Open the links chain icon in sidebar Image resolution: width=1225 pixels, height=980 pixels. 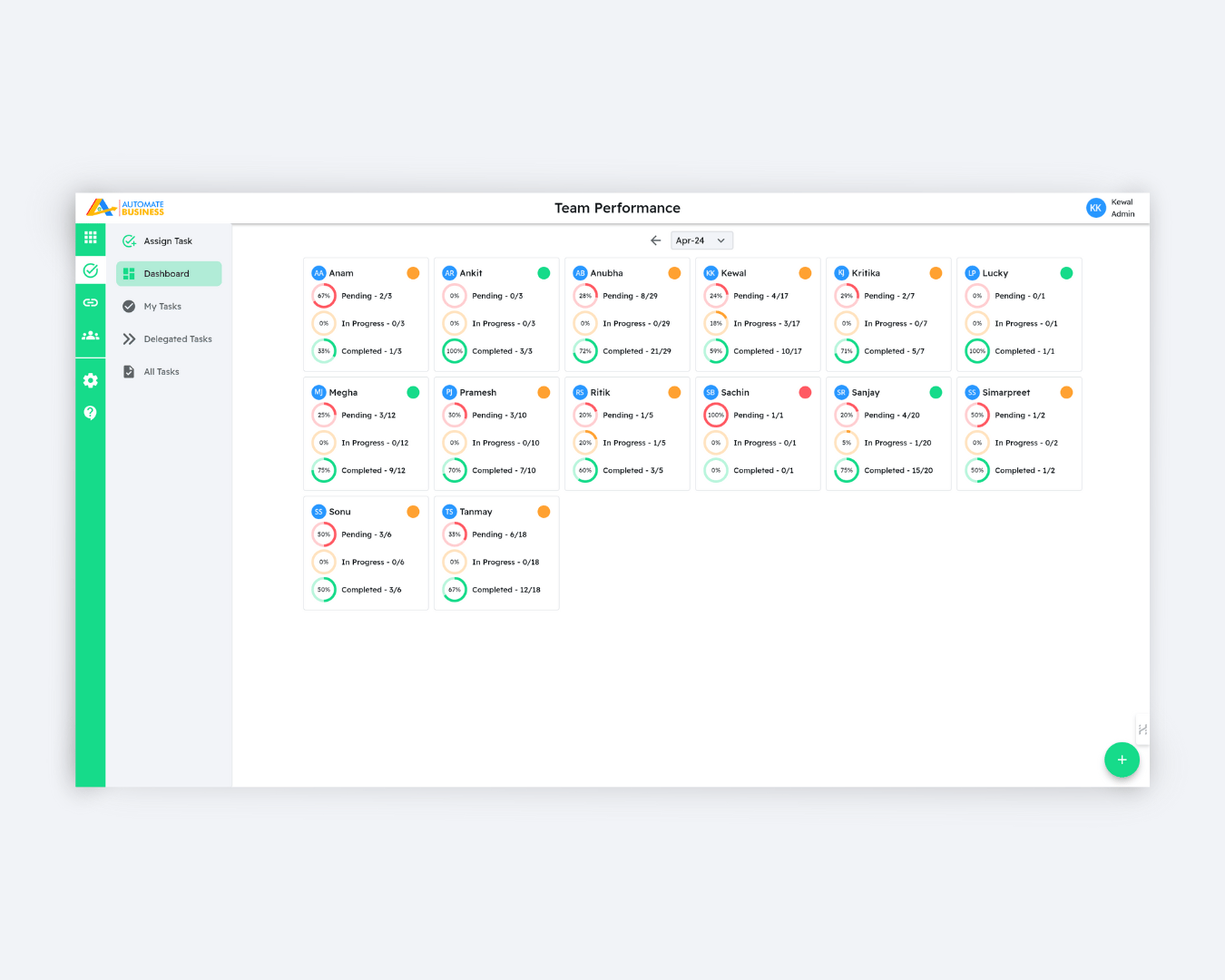tap(90, 303)
